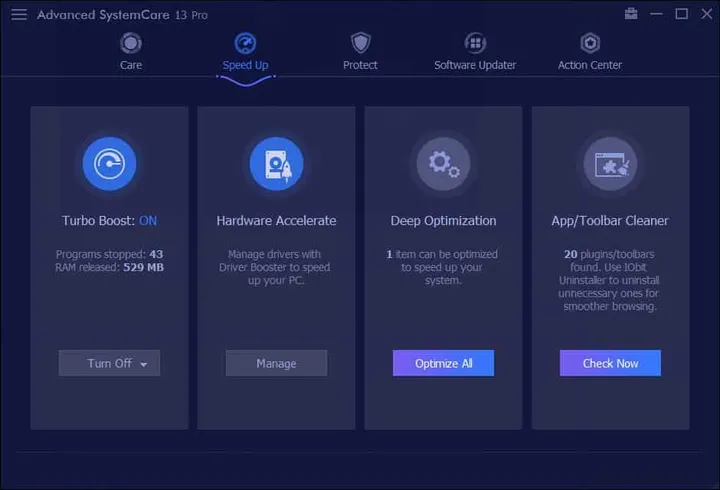Image resolution: width=720 pixels, height=490 pixels.
Task: Click the Protect shield icon
Action: point(360,43)
